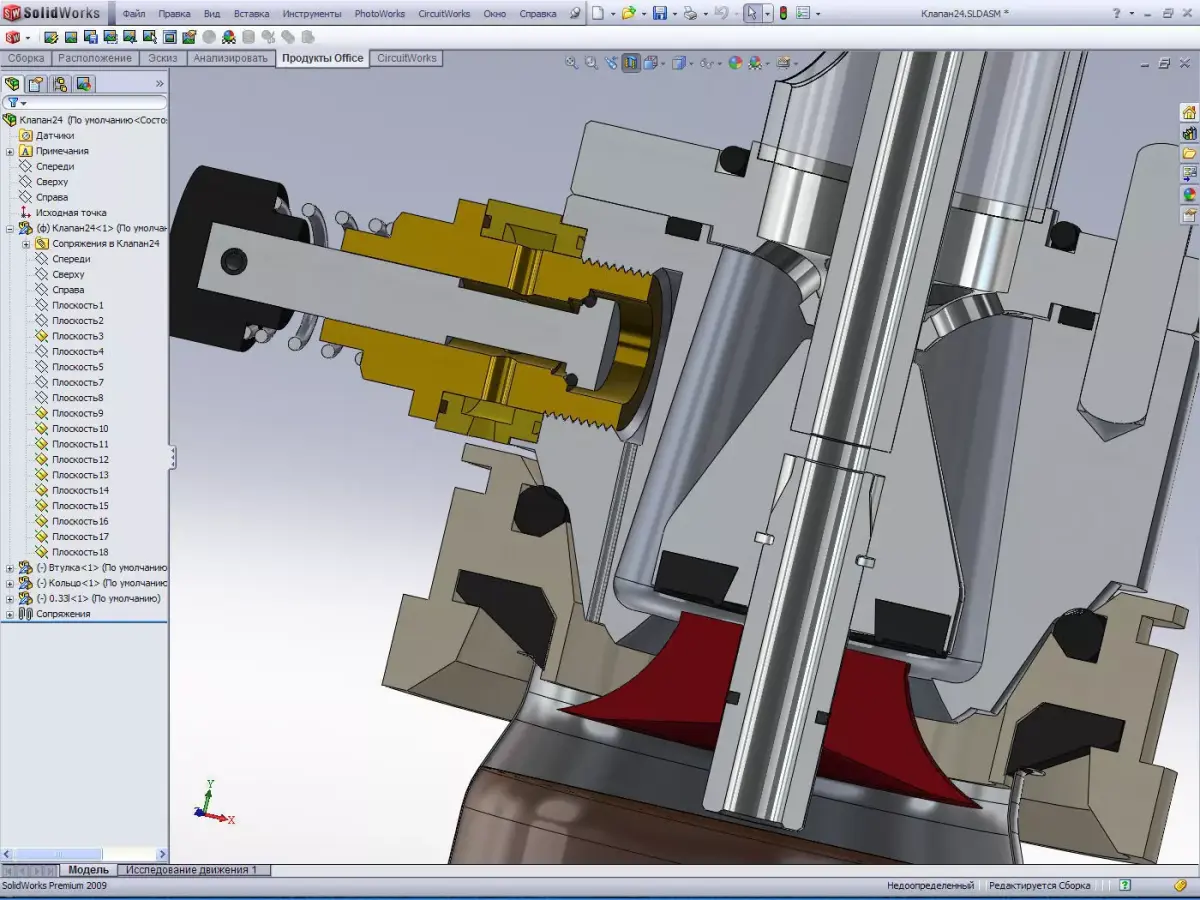Click Редактируется Сборка in status bar
The width and height of the screenshot is (1200, 900).
pyautogui.click(x=1039, y=885)
